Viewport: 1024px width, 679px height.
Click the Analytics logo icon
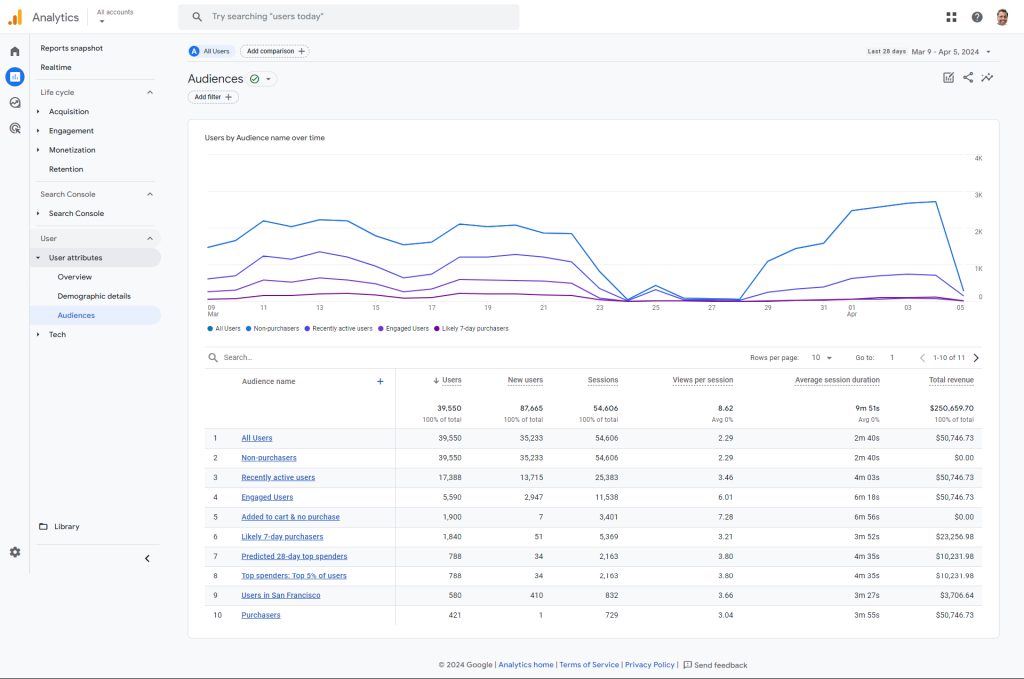tap(15, 17)
